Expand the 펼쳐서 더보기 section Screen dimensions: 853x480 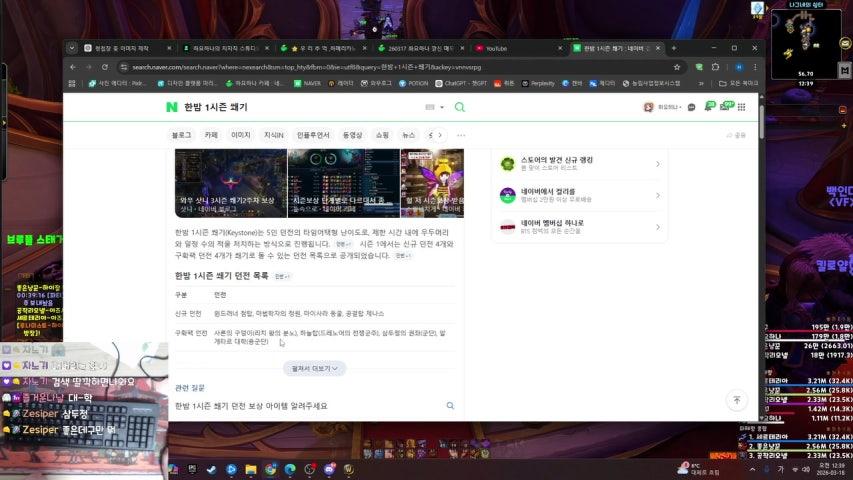click(x=314, y=368)
